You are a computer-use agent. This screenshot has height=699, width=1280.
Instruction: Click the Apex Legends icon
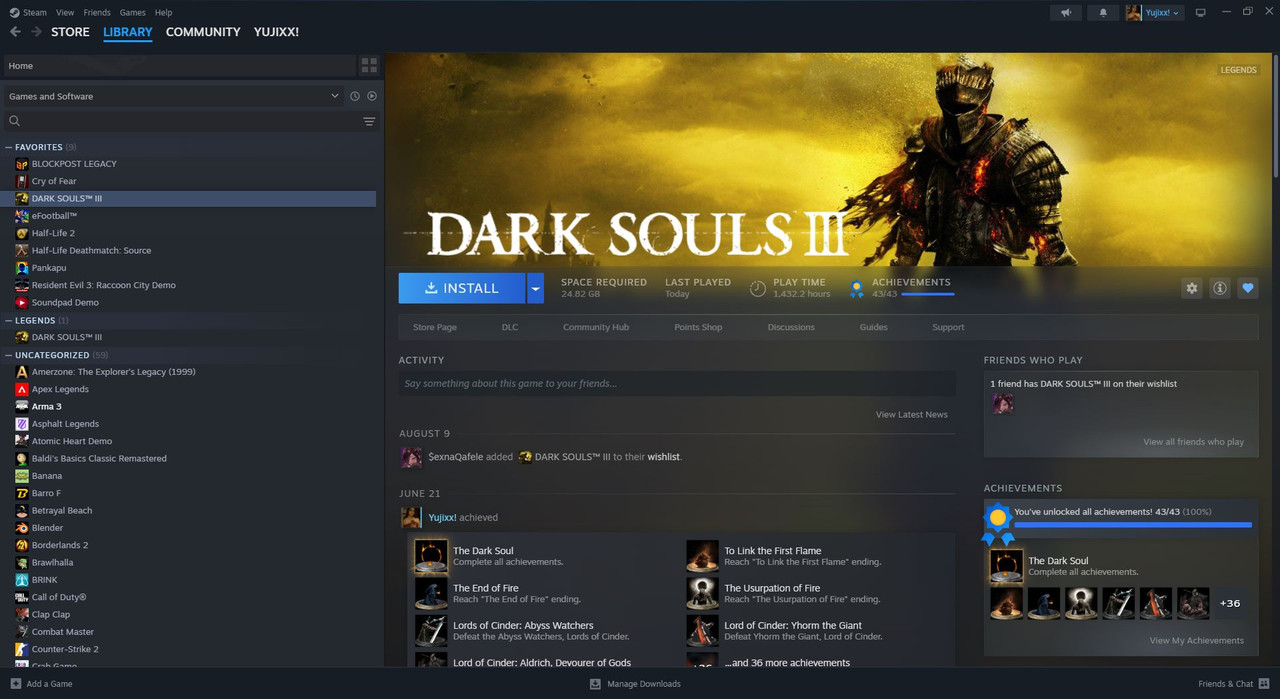pos(22,389)
